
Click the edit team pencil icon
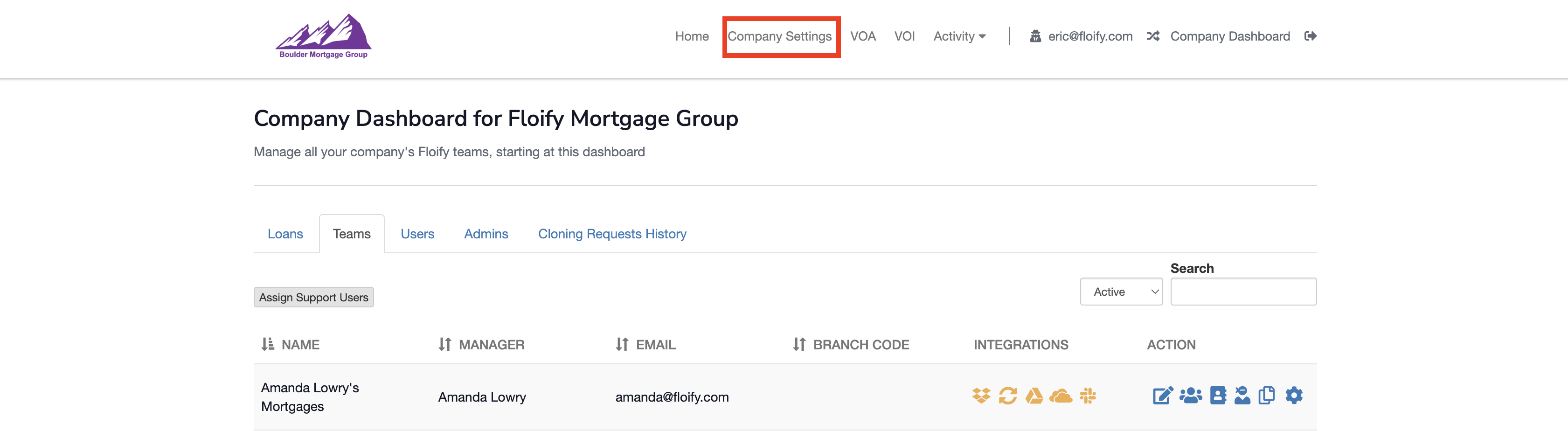[1163, 396]
